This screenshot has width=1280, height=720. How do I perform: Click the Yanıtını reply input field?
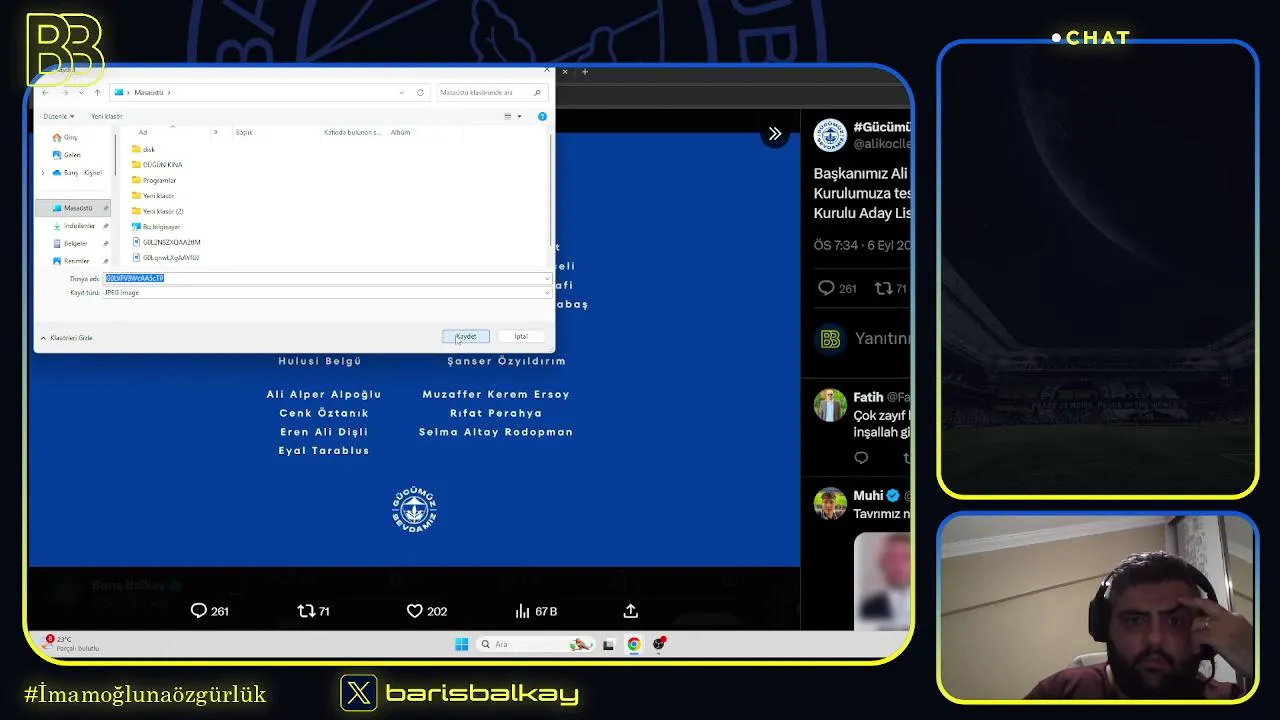coord(881,339)
